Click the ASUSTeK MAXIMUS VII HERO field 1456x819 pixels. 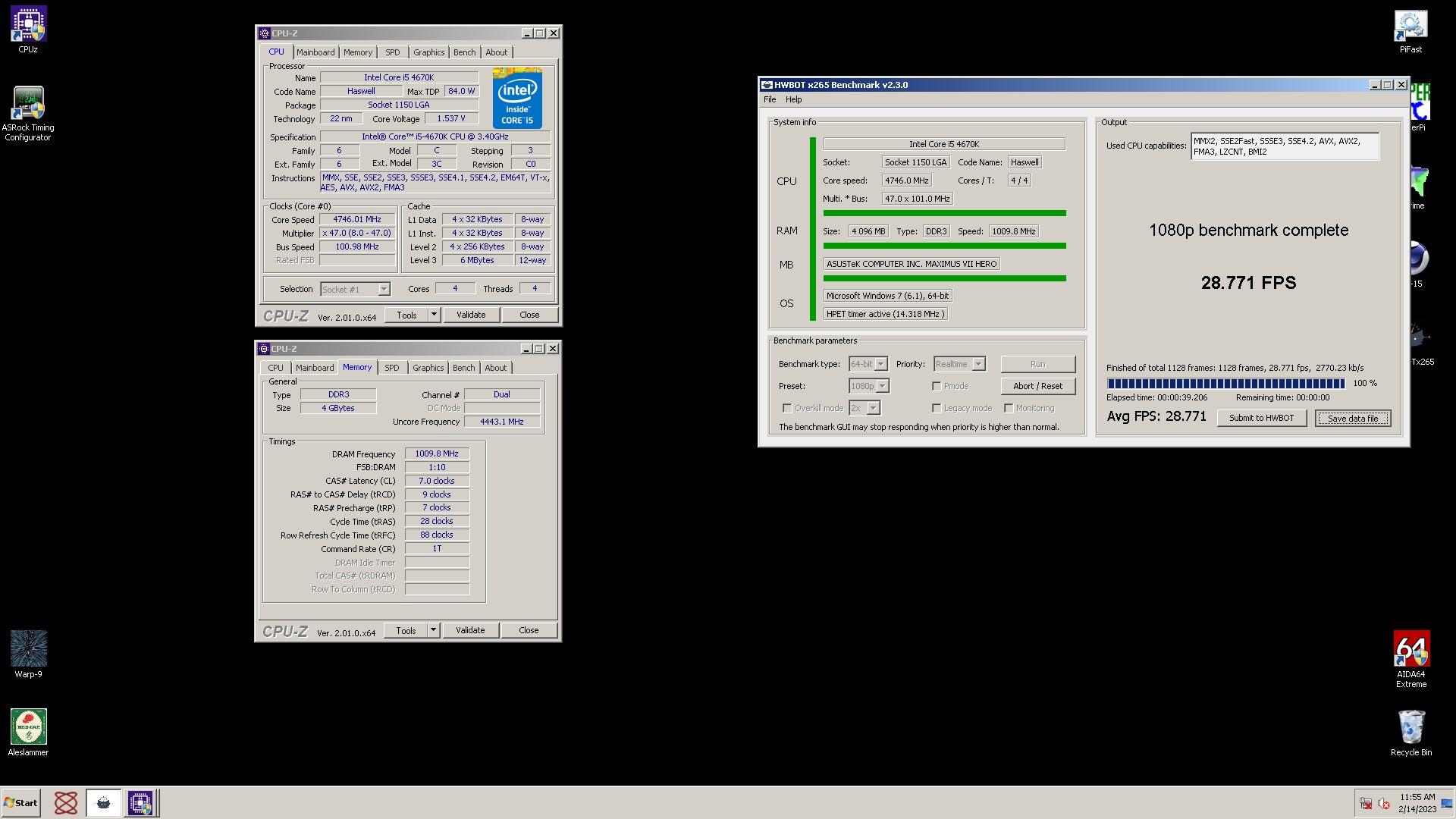click(x=912, y=264)
